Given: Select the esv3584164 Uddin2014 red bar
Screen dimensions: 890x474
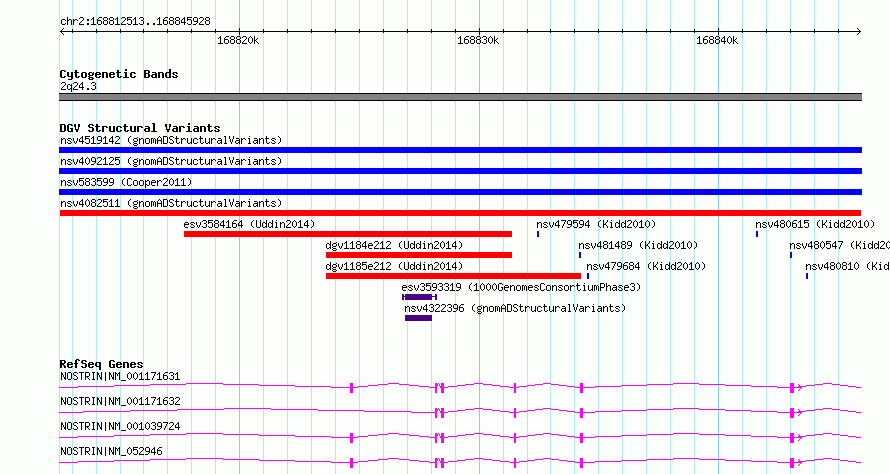Looking at the screenshot, I should 348,234.
